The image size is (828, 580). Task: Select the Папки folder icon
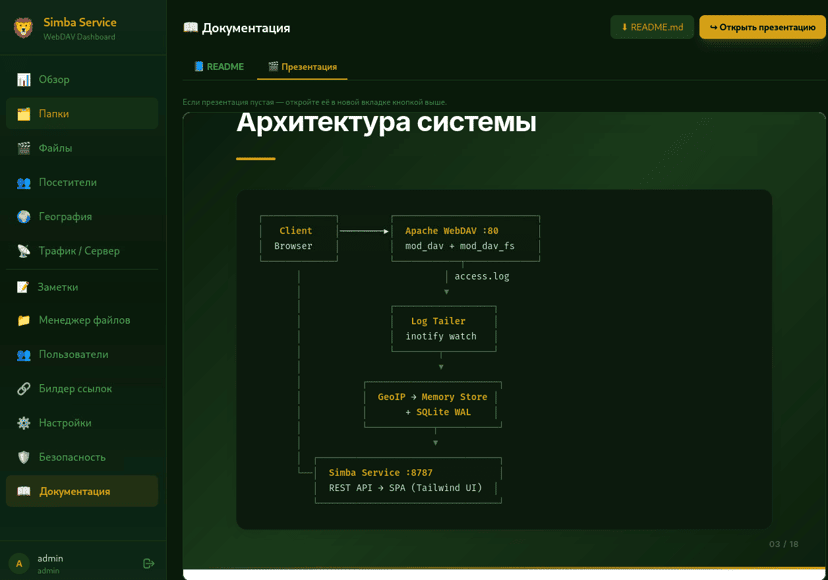click(24, 114)
